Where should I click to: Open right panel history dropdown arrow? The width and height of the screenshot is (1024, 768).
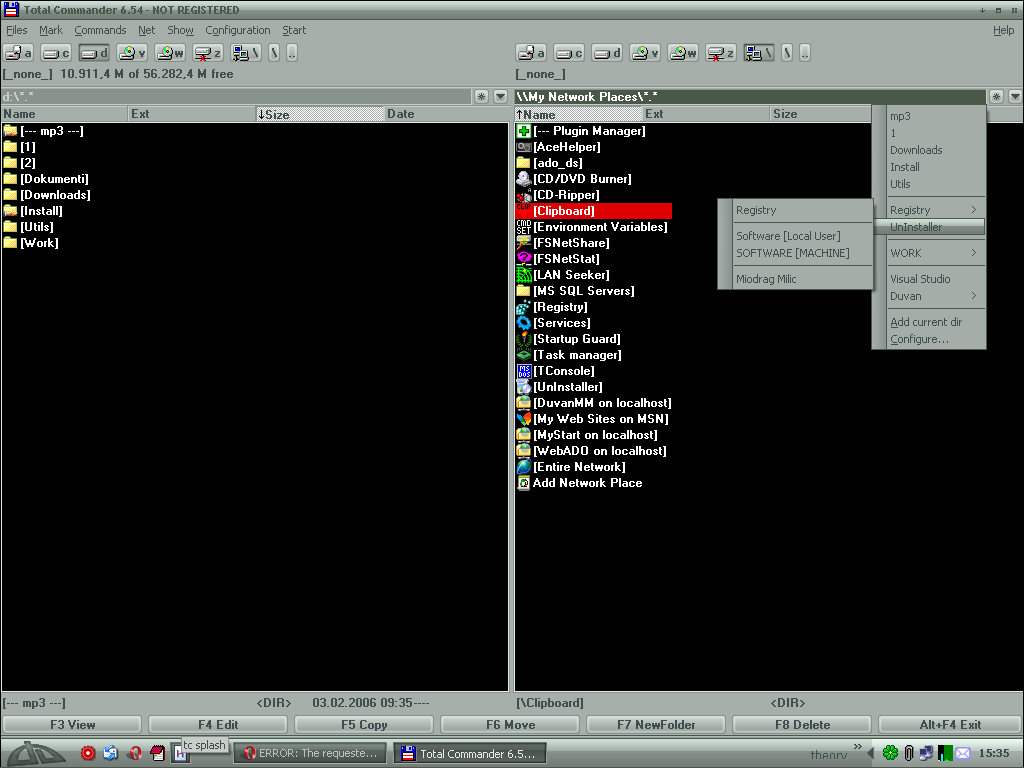pyautogui.click(x=1015, y=97)
